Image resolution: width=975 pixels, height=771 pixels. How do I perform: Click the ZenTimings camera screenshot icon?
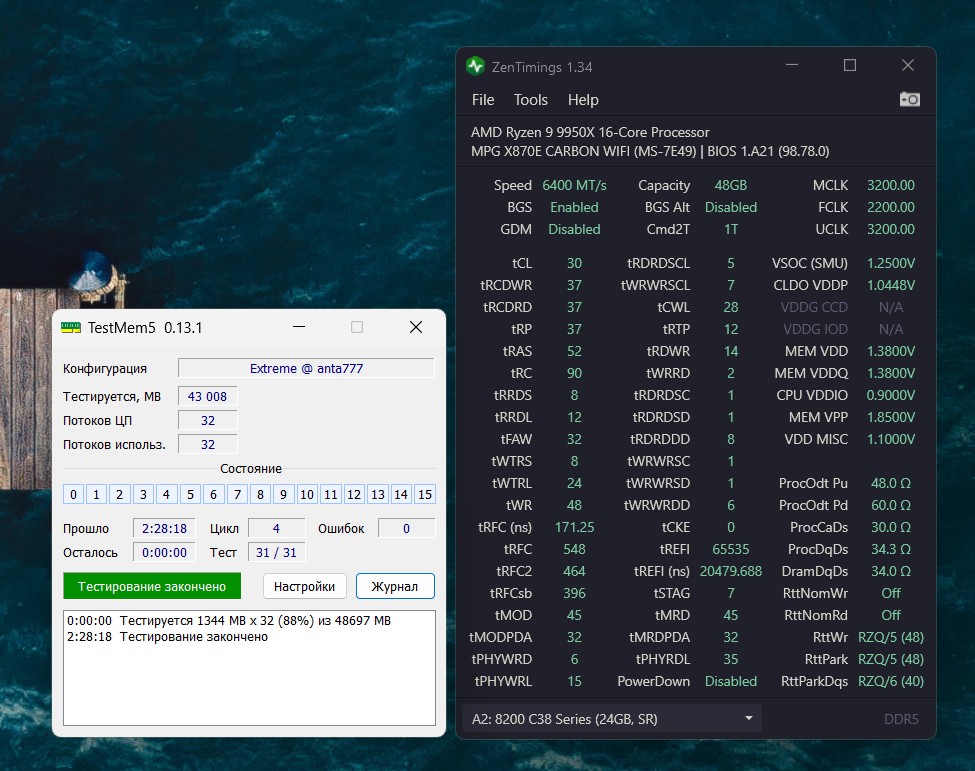point(909,99)
